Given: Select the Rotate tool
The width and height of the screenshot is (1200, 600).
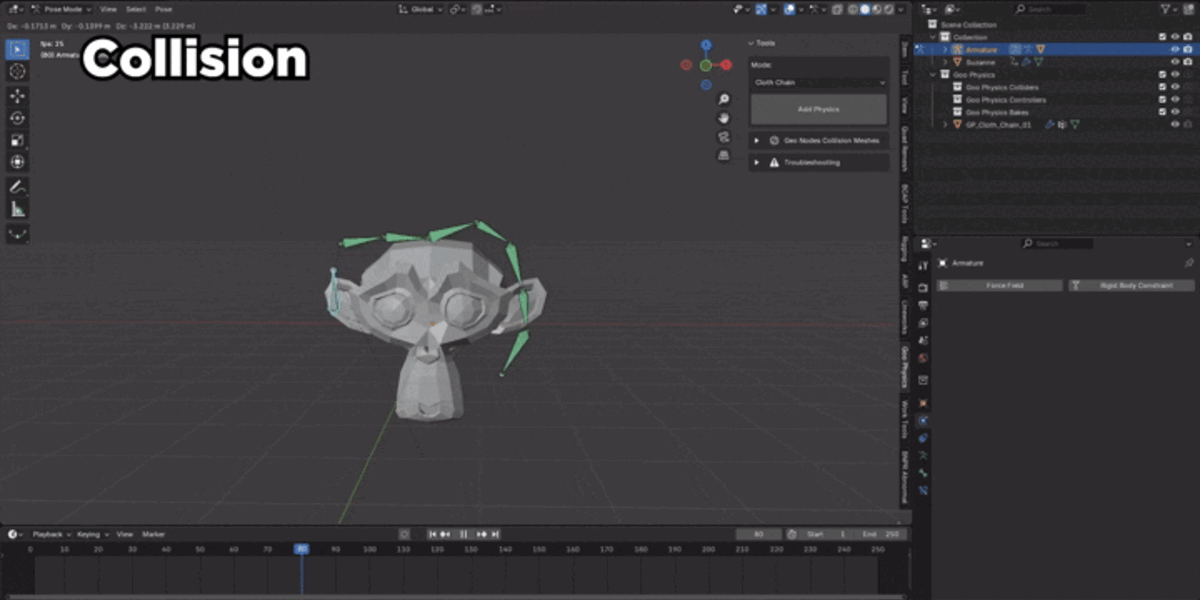Looking at the screenshot, I should 18,118.
